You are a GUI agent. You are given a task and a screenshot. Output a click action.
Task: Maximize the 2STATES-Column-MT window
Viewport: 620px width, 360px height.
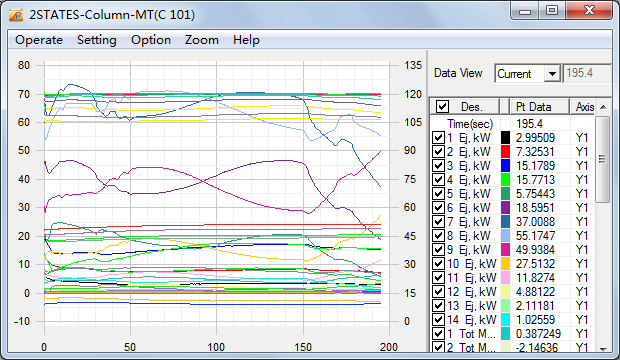click(552, 11)
